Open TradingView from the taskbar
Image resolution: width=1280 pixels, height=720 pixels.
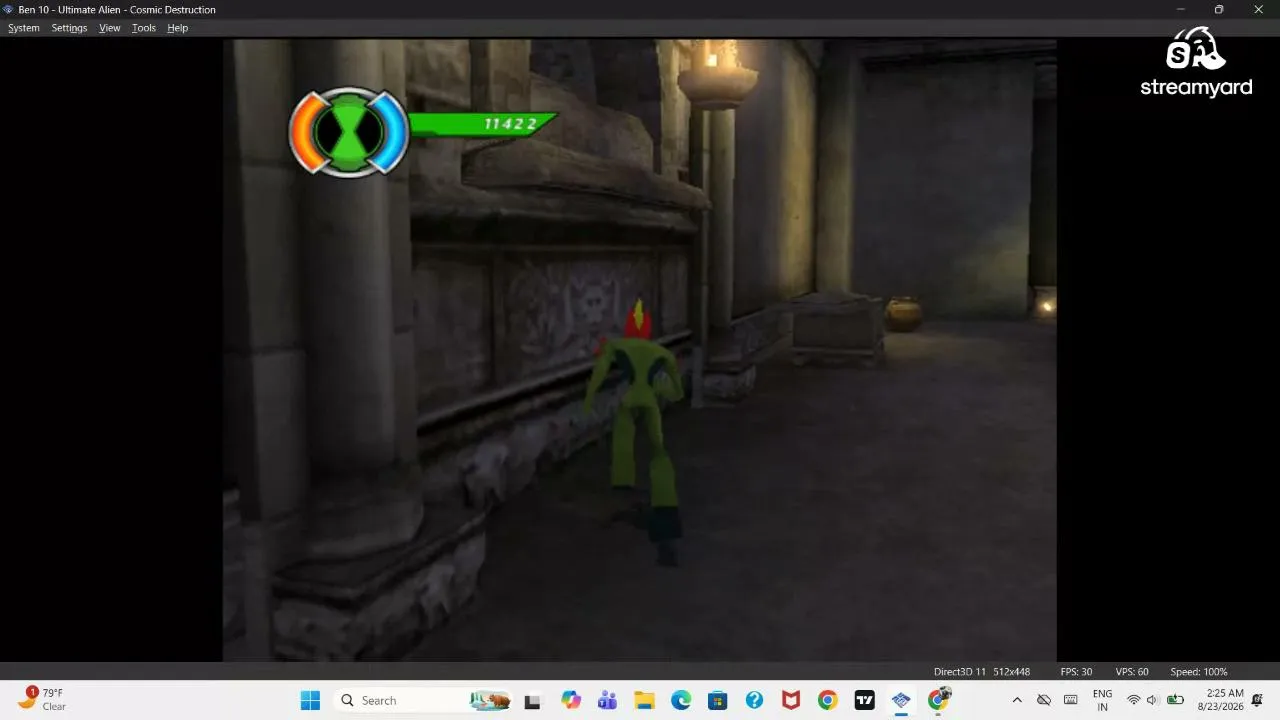(x=864, y=700)
